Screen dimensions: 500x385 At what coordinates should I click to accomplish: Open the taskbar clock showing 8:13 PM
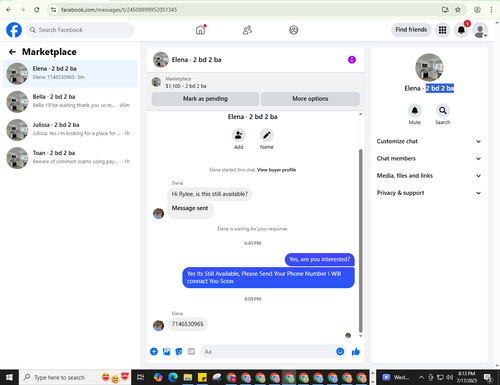(467, 377)
